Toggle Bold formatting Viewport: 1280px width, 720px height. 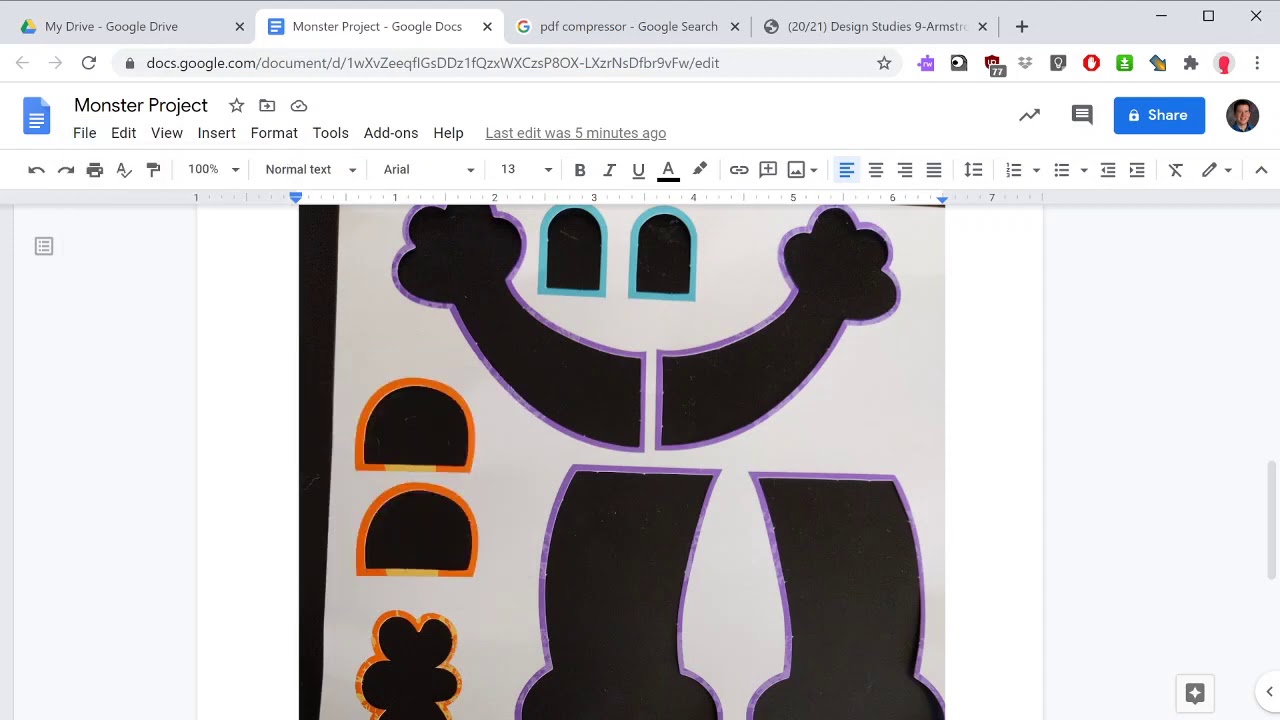pos(580,170)
